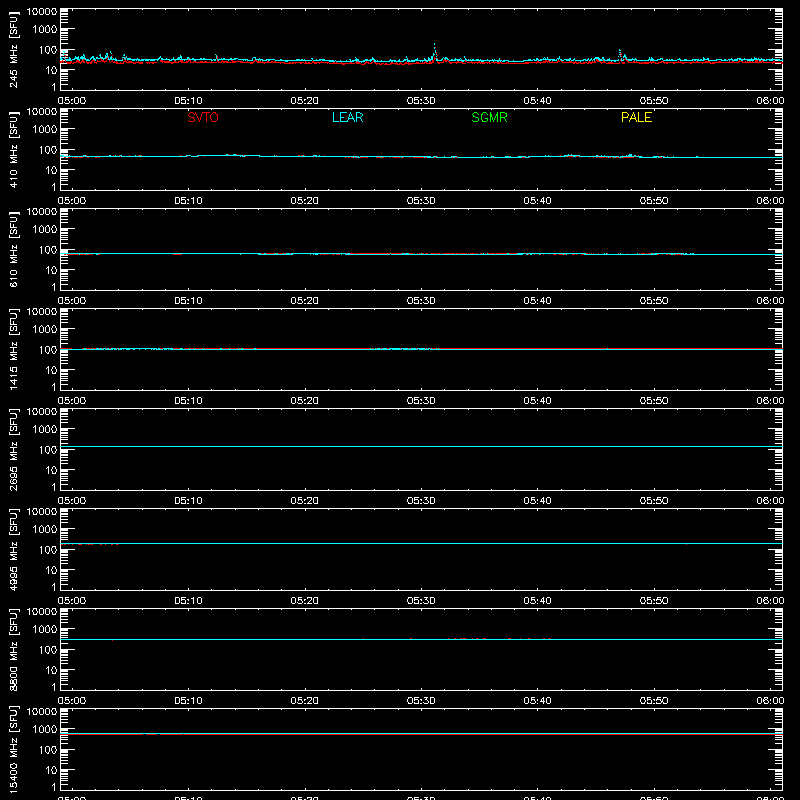
Task: Click the 1000 y-axis value on 410 MHz plot
Action: pyautogui.click(x=45, y=130)
